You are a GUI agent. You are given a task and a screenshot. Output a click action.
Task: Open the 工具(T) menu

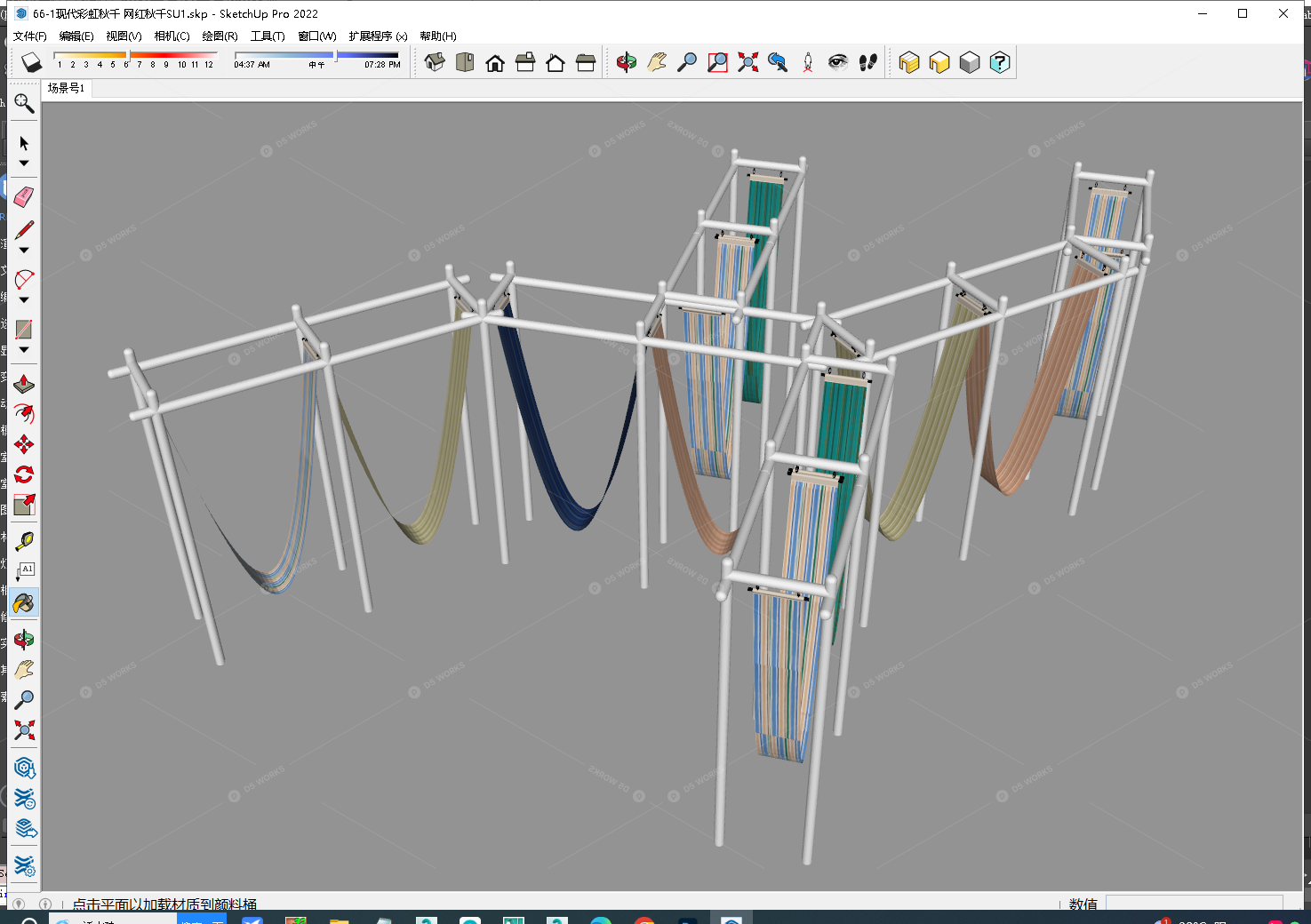[x=268, y=36]
